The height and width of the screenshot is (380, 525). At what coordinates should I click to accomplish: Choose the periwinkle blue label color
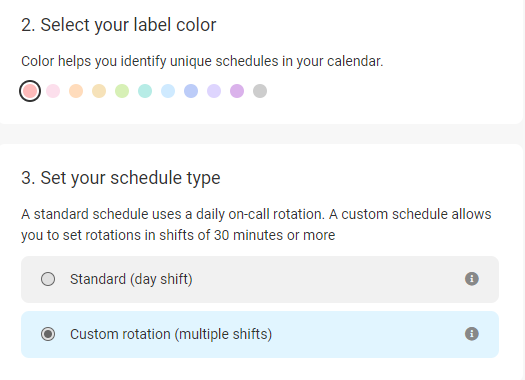coord(191,91)
